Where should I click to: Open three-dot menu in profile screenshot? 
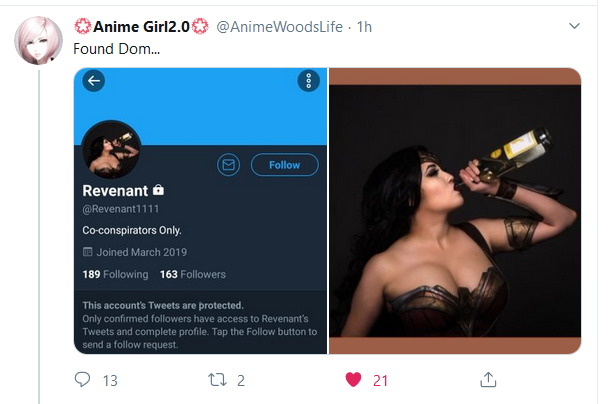click(x=309, y=81)
